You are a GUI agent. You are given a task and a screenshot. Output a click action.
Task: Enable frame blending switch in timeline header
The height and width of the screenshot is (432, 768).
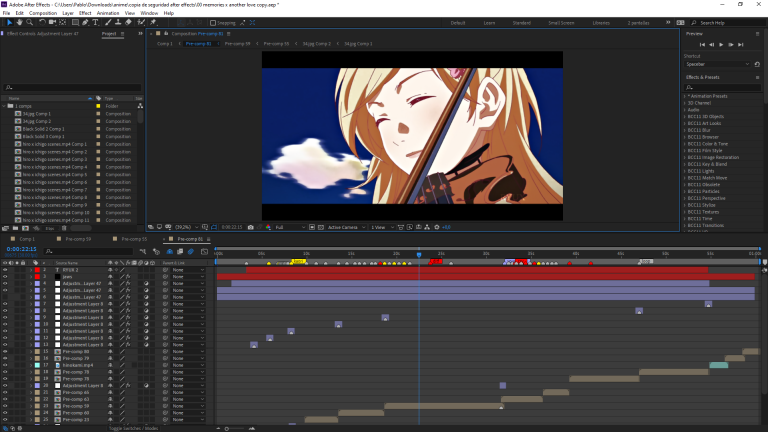pyautogui.click(x=180, y=251)
